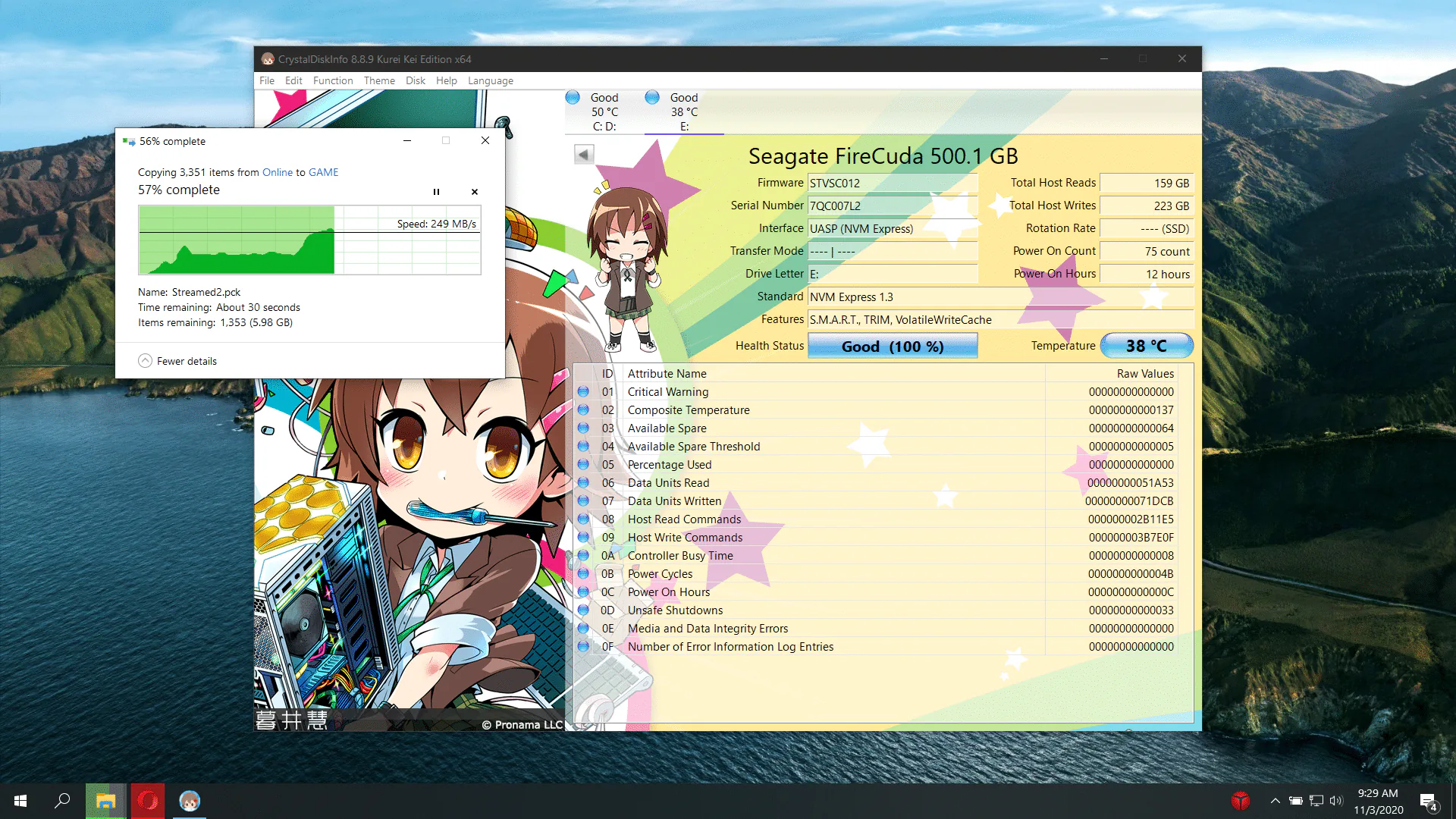The height and width of the screenshot is (819, 1456).
Task: Open the Windows Start menu
Action: (20, 801)
